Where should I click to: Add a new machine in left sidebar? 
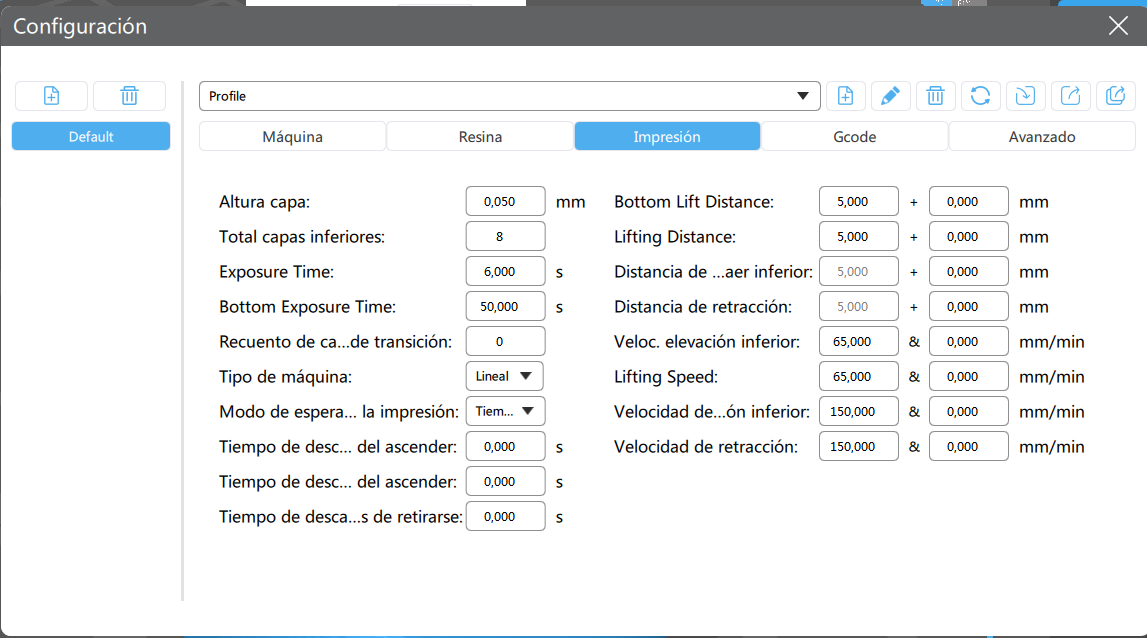51,96
